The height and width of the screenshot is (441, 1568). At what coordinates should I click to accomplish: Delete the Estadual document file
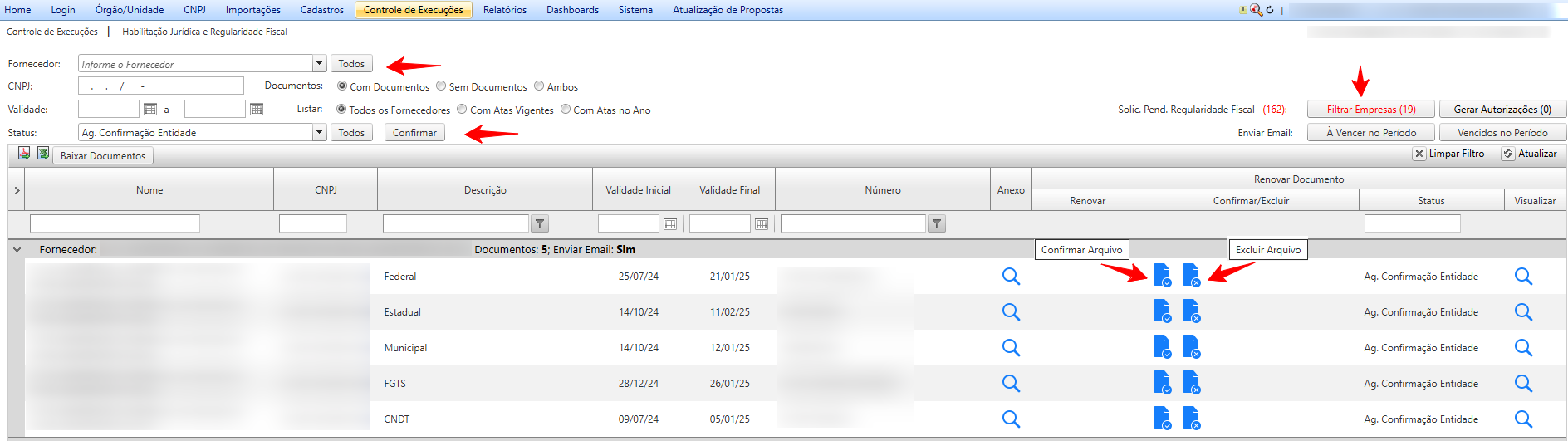point(1191,311)
